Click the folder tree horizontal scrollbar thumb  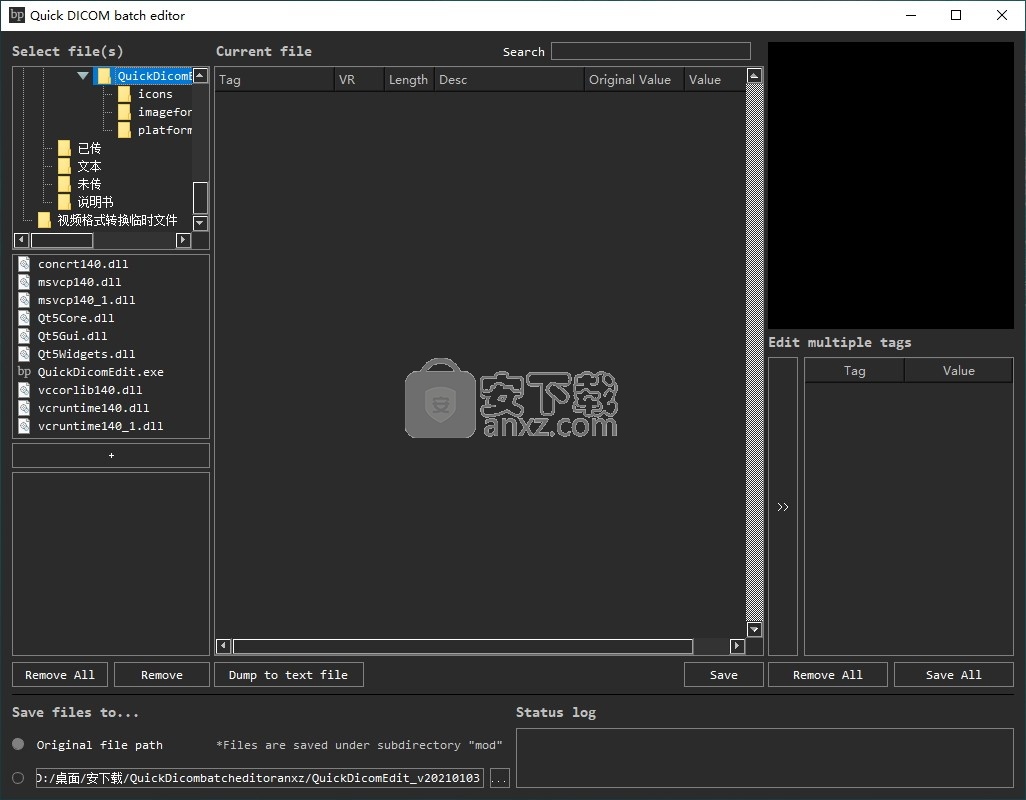tap(62, 240)
